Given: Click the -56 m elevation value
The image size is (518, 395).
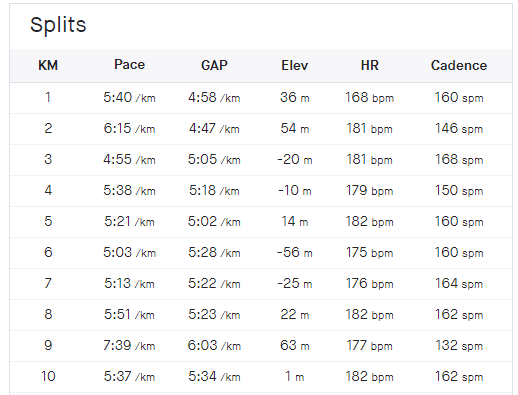Looking at the screenshot, I should (x=295, y=253).
